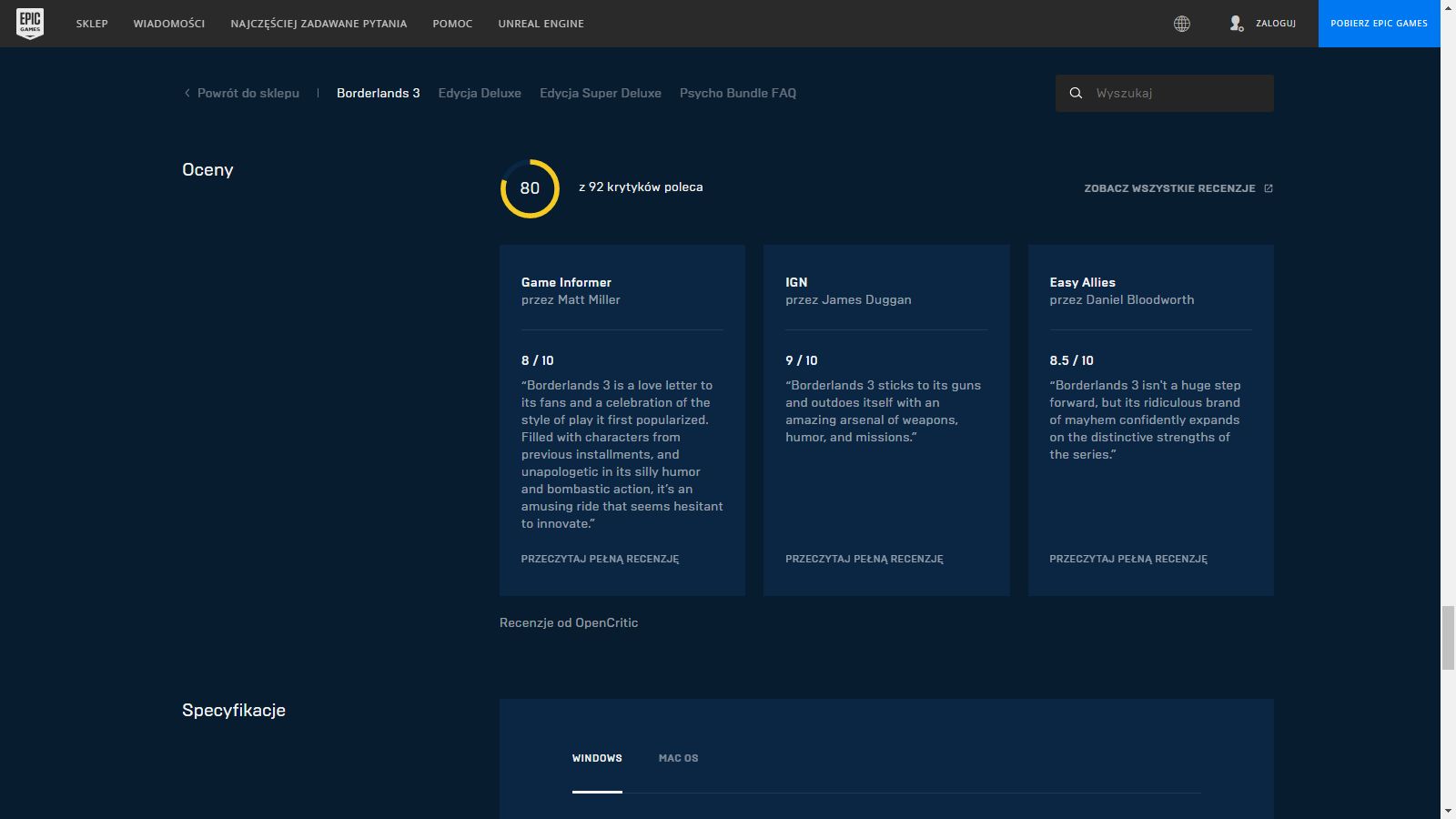Click 'Recenzje od OpenCritic' text

coord(569,622)
